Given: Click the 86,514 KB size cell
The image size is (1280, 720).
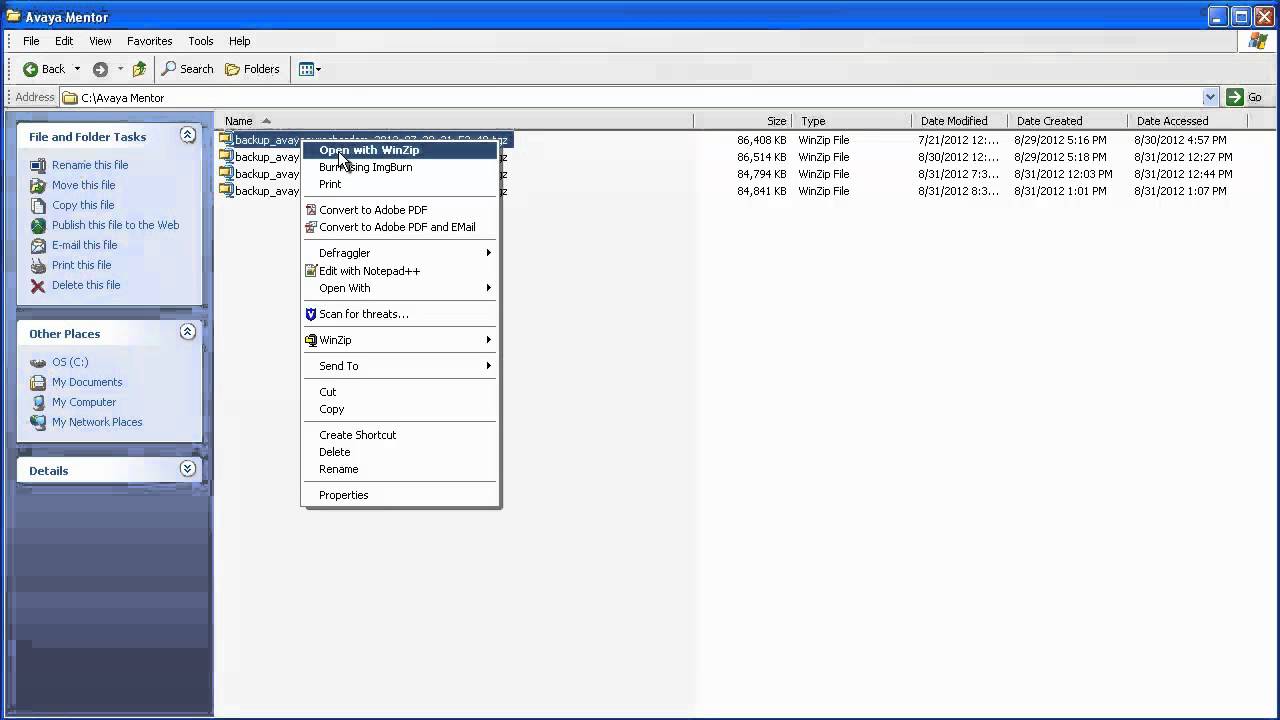Looking at the screenshot, I should tap(761, 157).
